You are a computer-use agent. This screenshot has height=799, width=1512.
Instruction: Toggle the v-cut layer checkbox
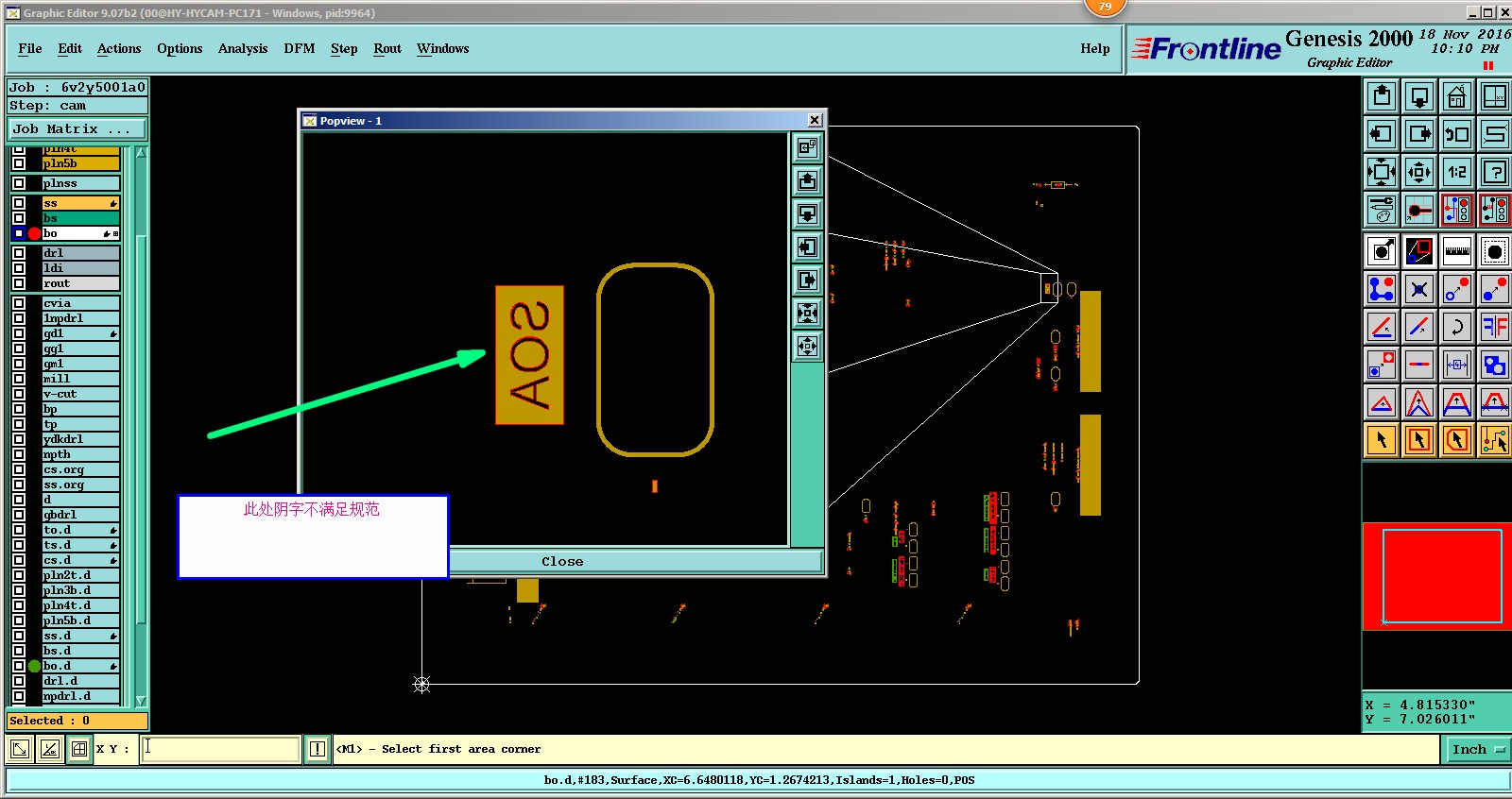coord(19,394)
